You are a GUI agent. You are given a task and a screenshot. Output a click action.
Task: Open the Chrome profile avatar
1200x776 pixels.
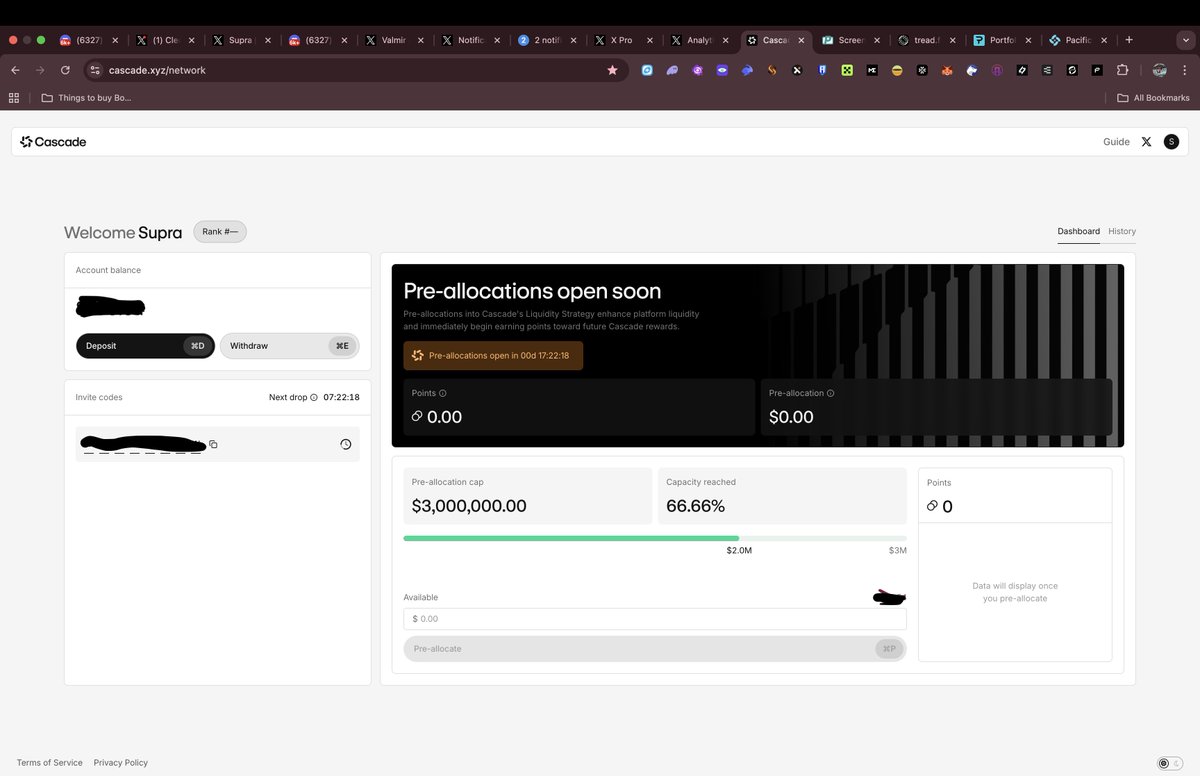(x=1160, y=70)
